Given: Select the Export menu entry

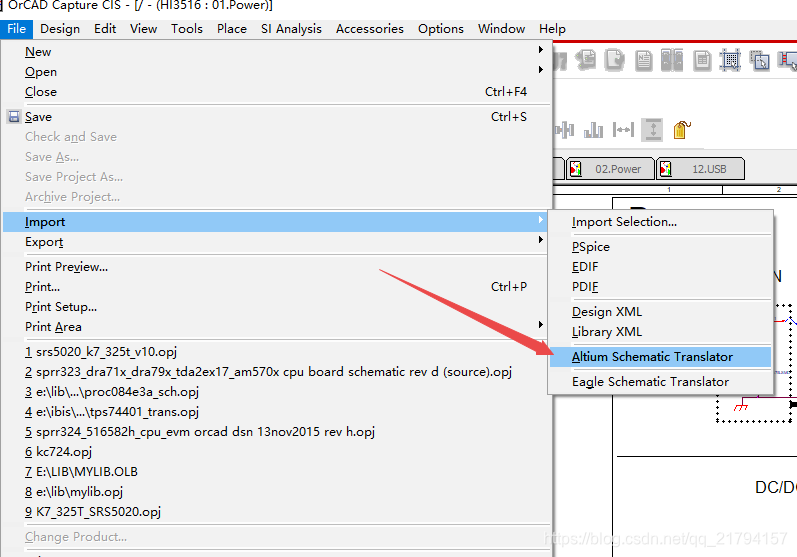Looking at the screenshot, I should pos(277,242).
